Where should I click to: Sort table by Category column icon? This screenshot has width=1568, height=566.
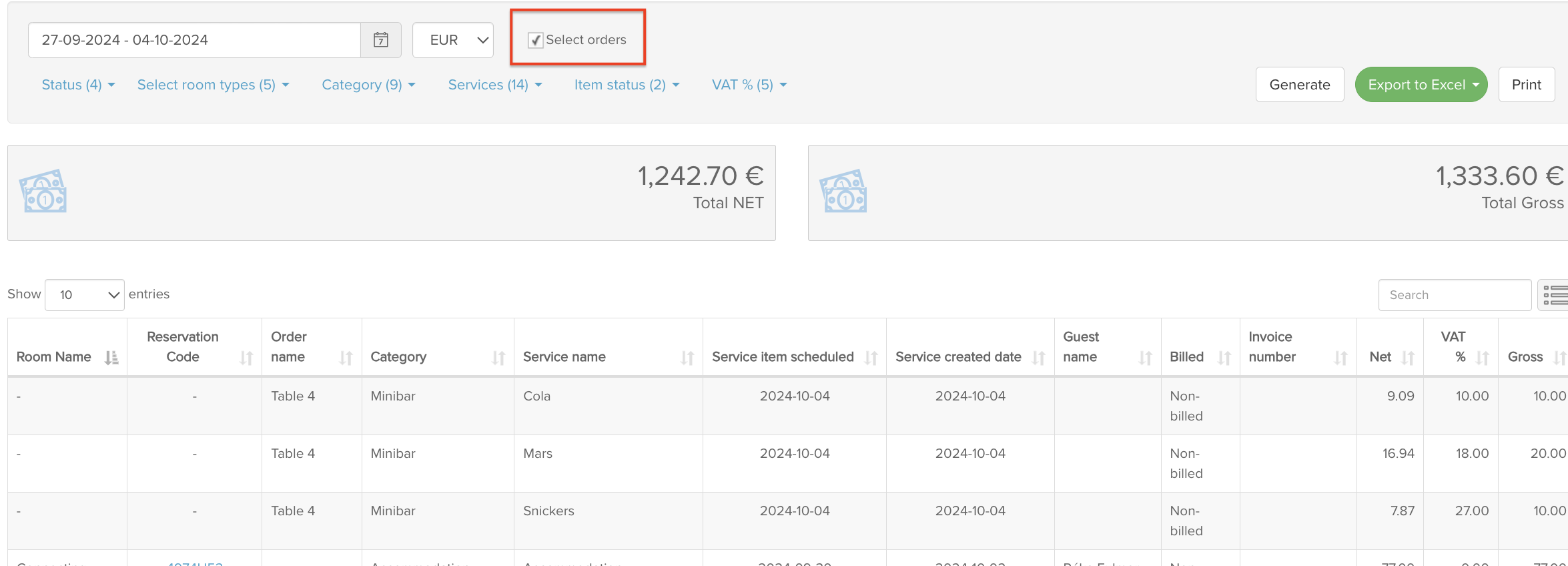click(x=498, y=358)
